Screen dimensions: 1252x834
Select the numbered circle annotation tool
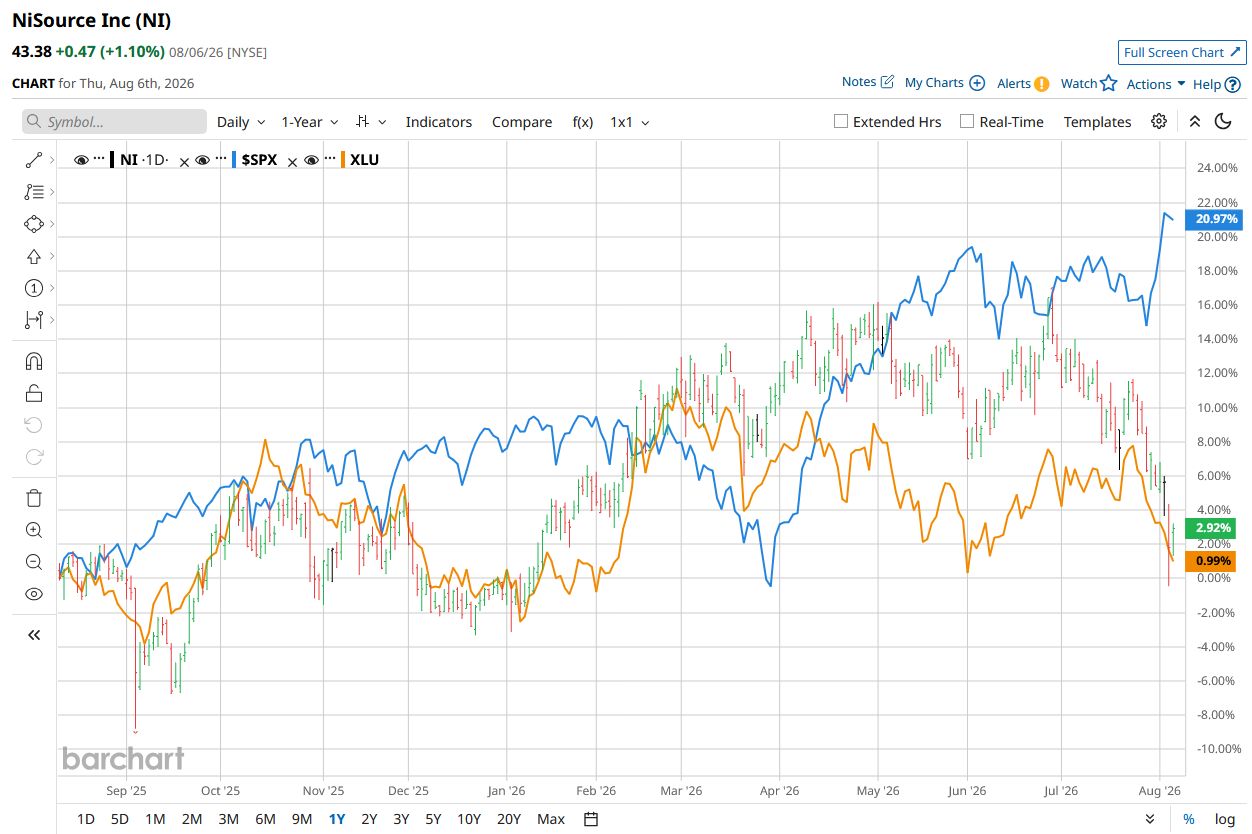tap(34, 288)
